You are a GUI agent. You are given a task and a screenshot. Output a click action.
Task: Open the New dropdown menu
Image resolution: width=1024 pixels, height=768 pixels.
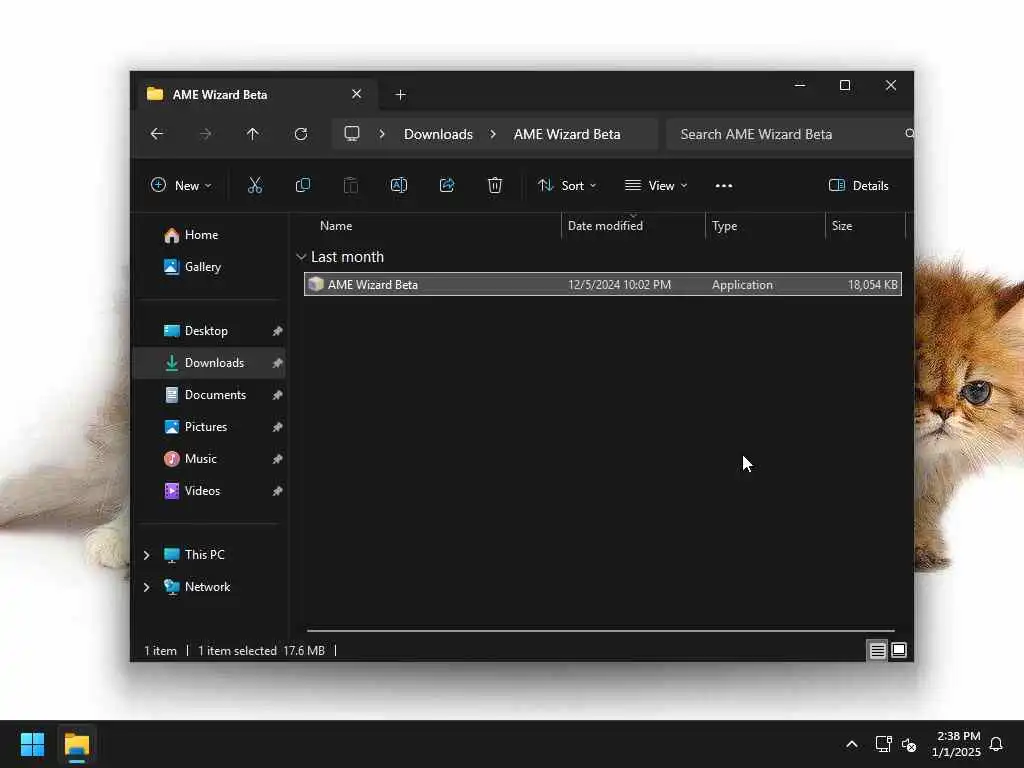pyautogui.click(x=181, y=185)
